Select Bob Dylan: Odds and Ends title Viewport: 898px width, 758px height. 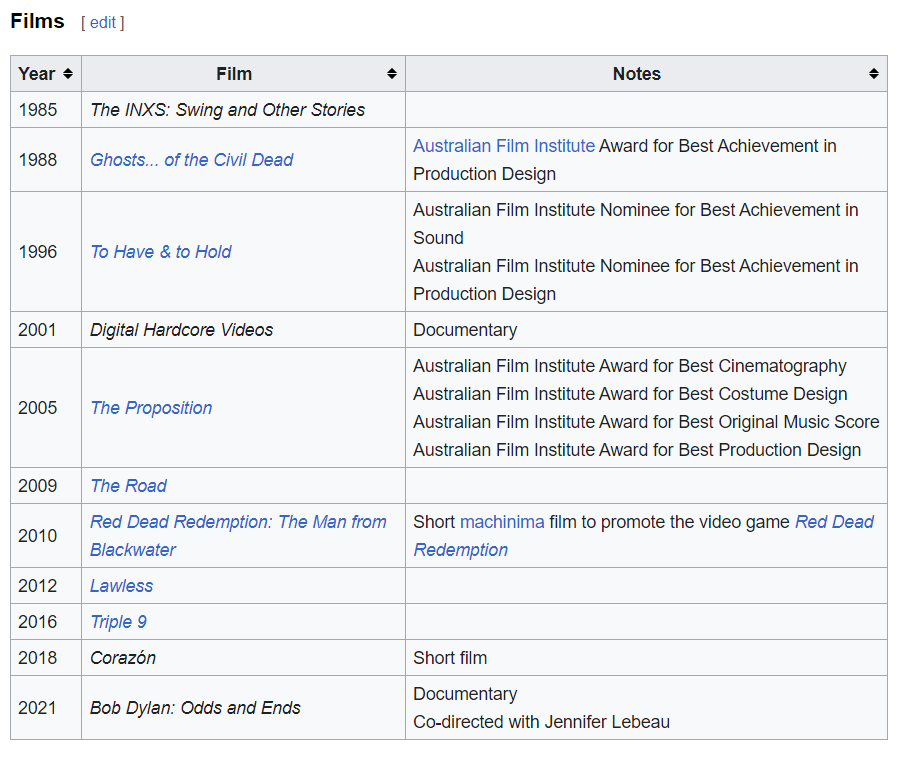click(x=195, y=708)
